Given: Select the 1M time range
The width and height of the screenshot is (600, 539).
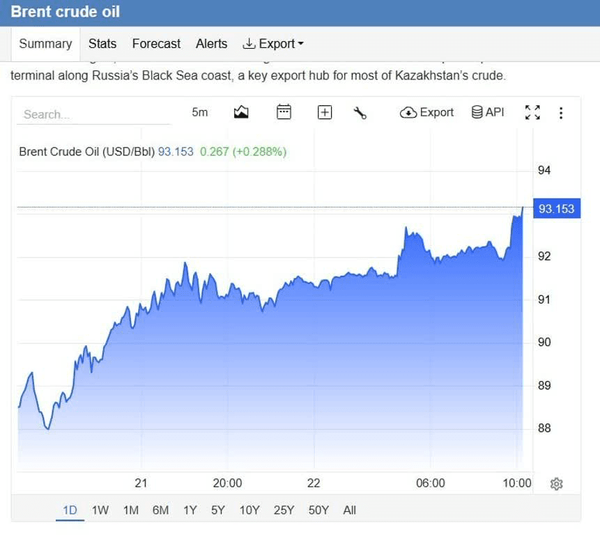Looking at the screenshot, I should (131, 510).
